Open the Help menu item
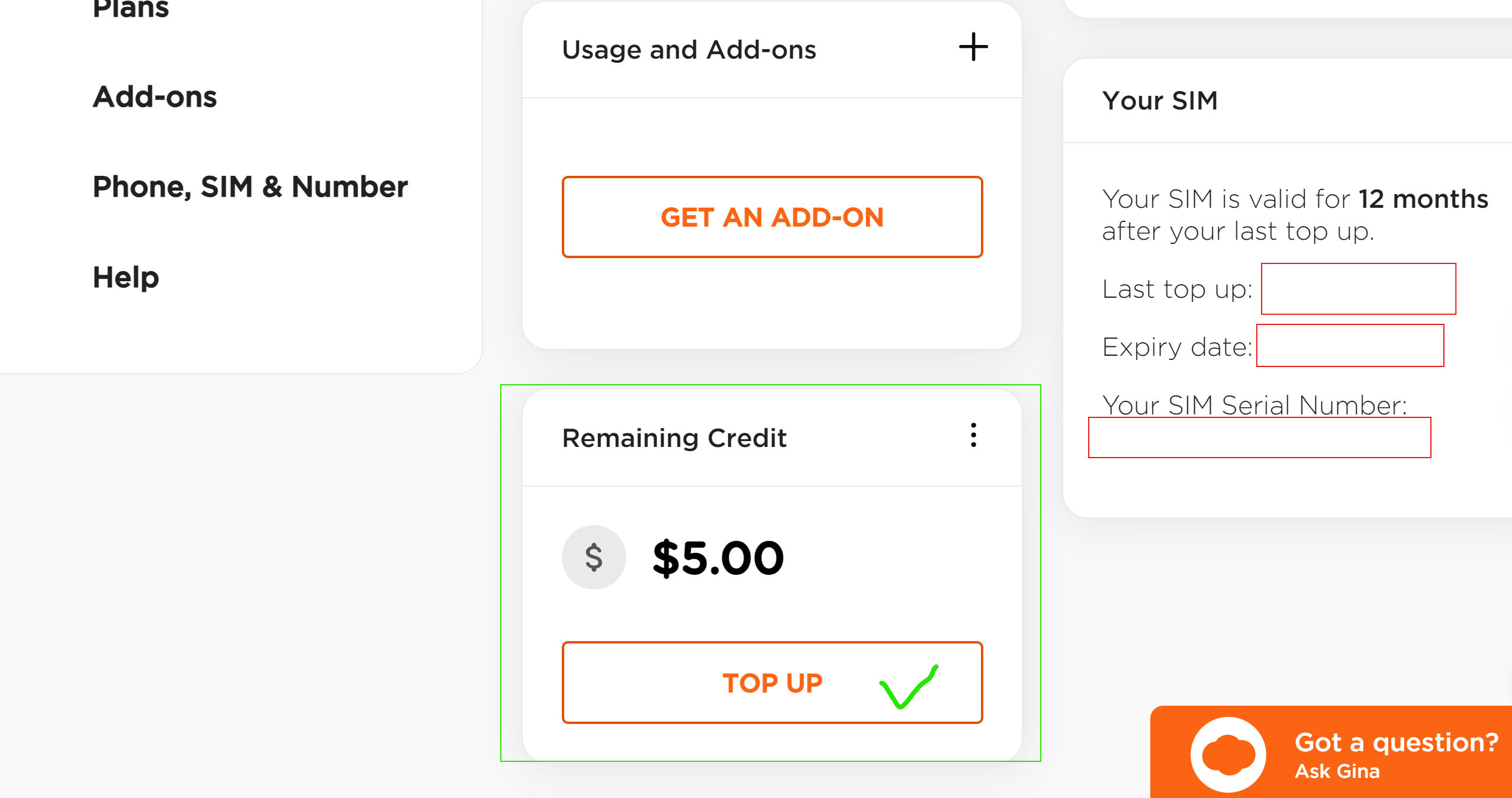The width and height of the screenshot is (1512, 798). point(126,277)
